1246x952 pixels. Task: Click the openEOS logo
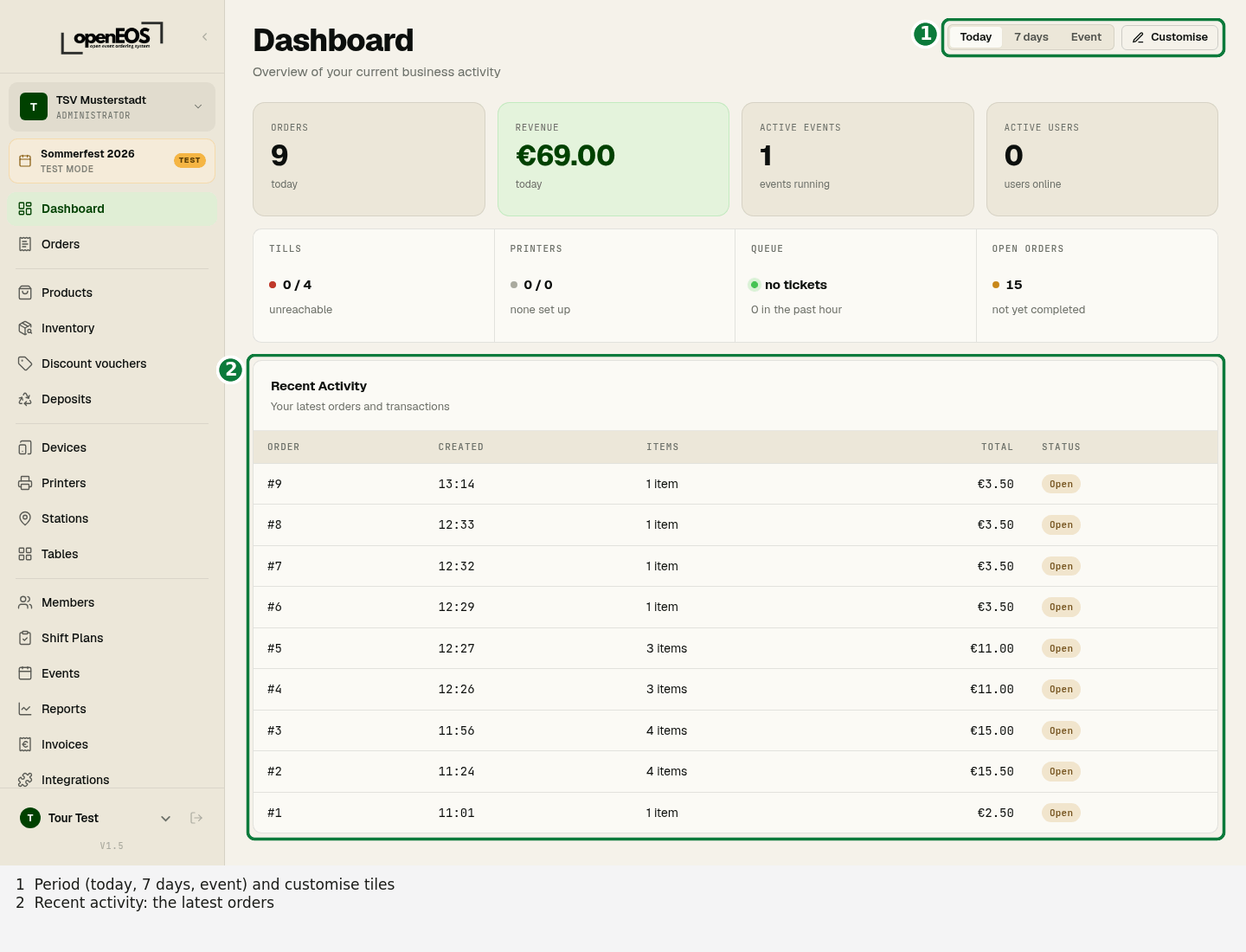112,37
